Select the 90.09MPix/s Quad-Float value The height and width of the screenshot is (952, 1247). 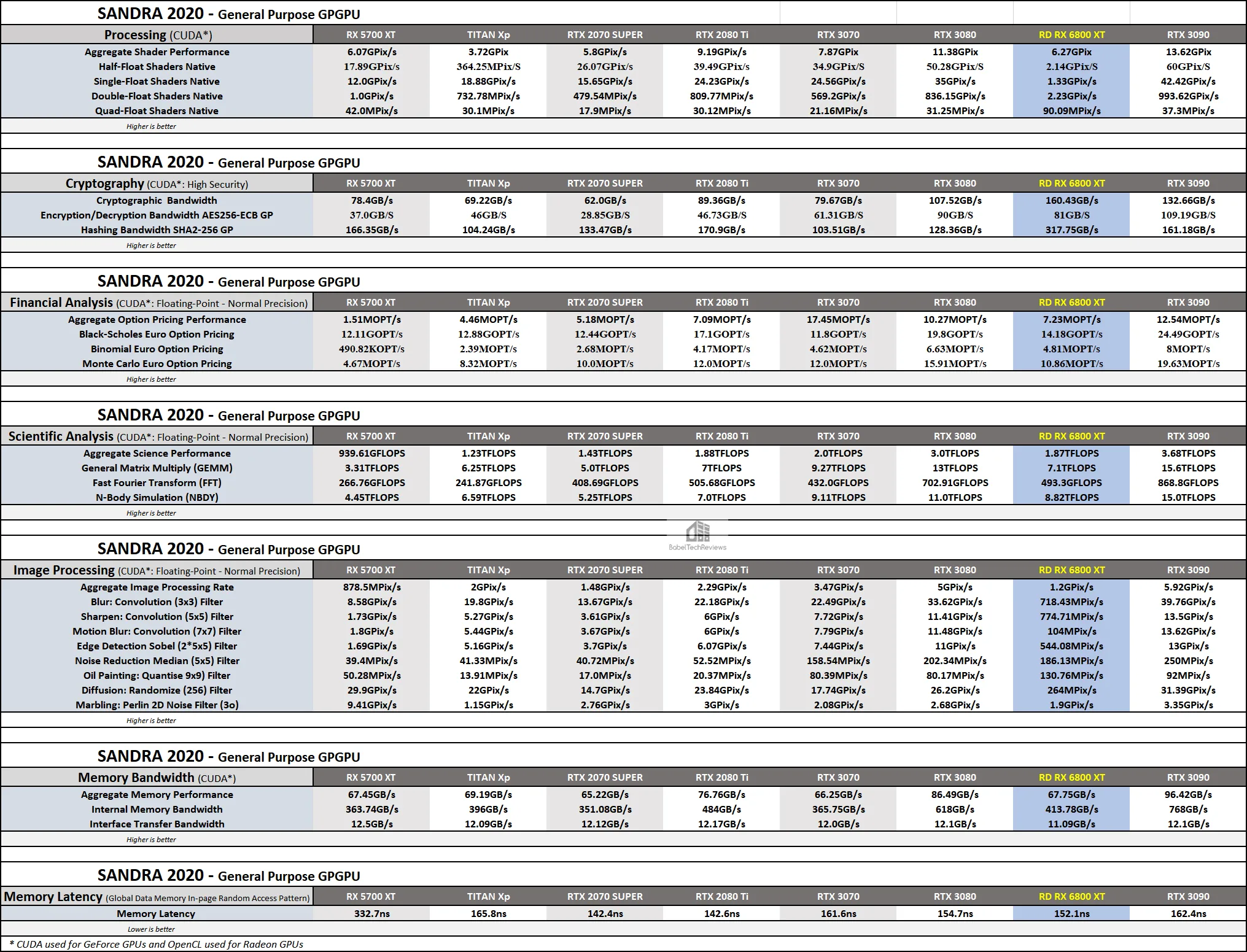[1071, 111]
